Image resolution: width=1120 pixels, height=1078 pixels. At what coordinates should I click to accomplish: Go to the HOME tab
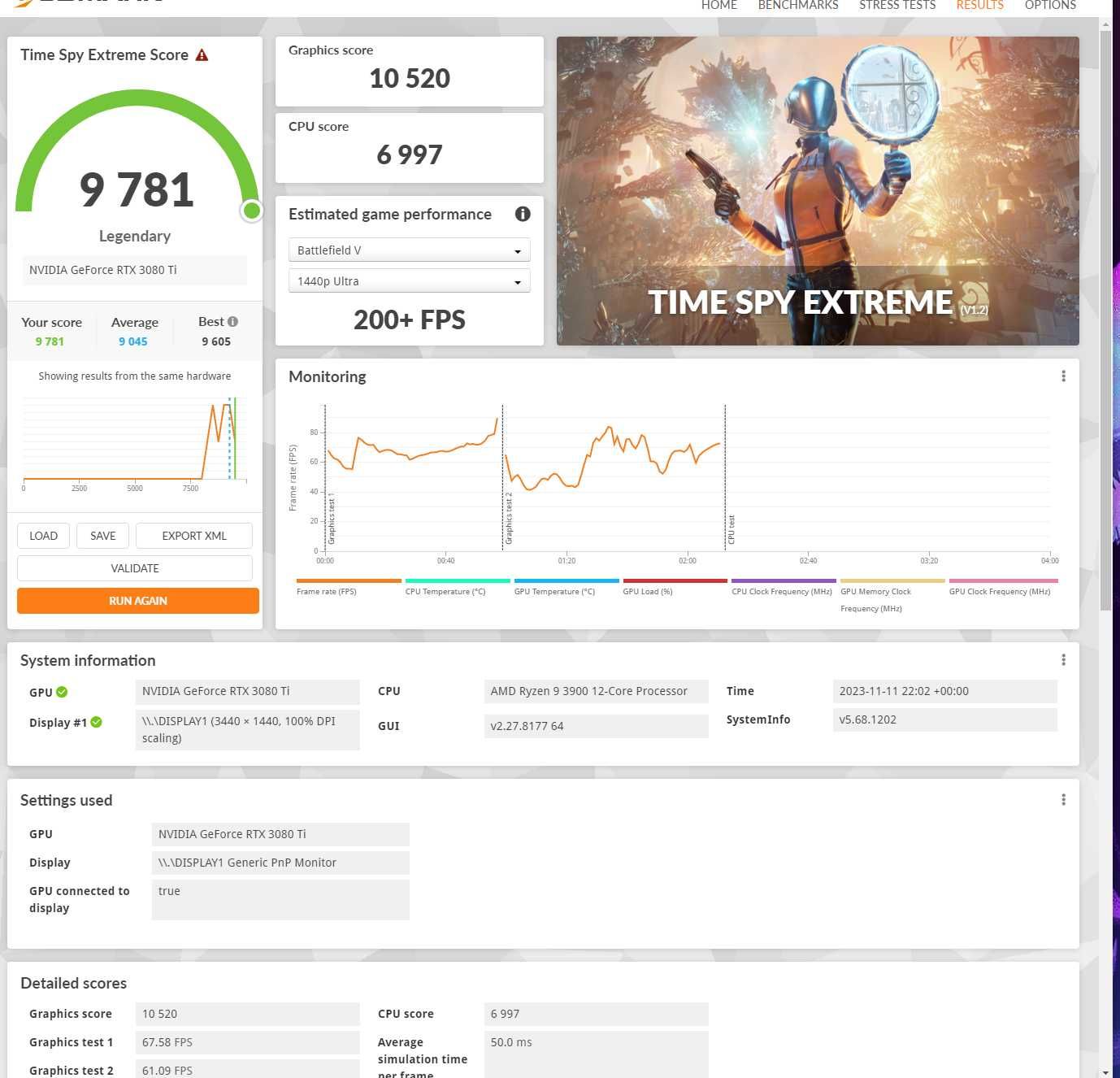[x=719, y=5]
